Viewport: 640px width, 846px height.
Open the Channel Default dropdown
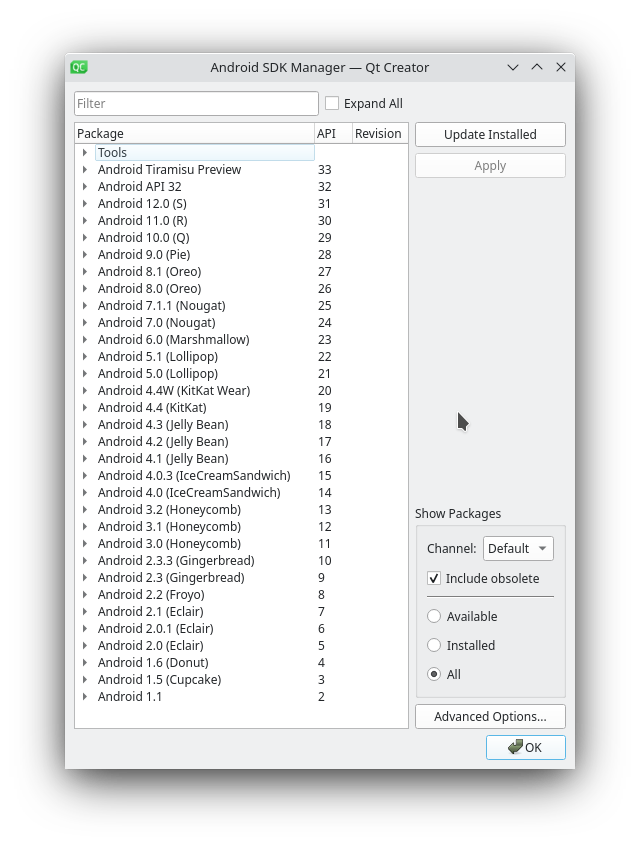(x=518, y=549)
